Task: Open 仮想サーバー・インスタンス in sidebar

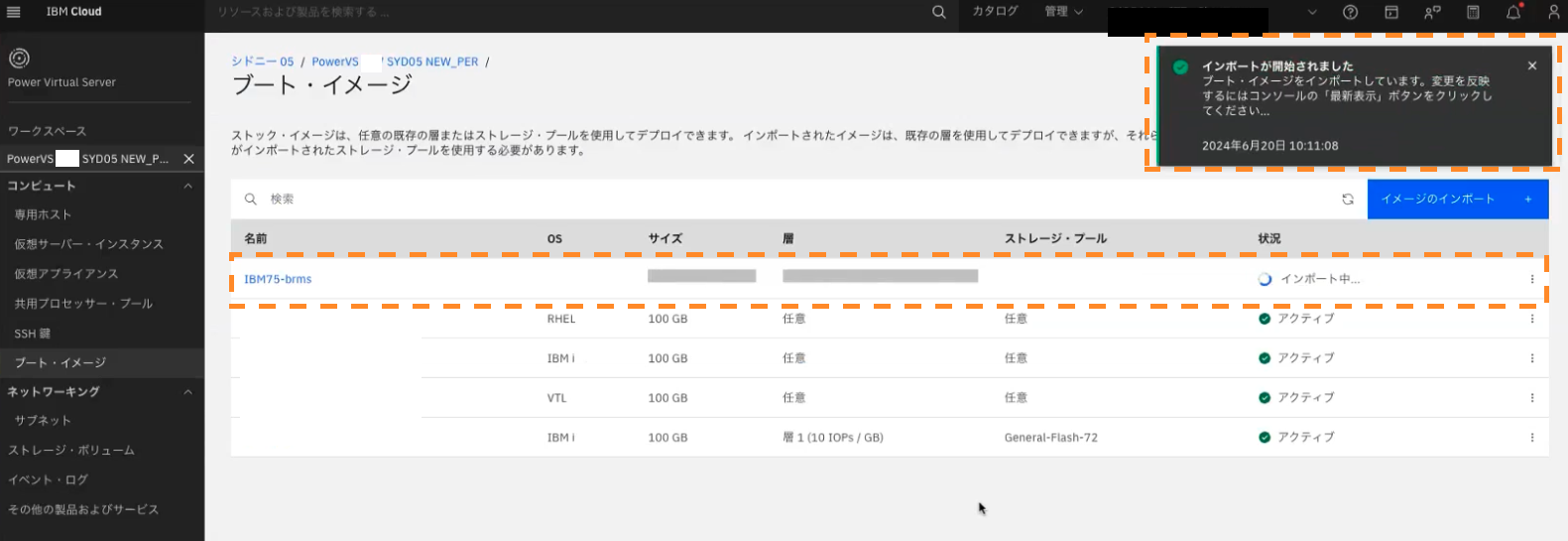Action: (x=88, y=244)
